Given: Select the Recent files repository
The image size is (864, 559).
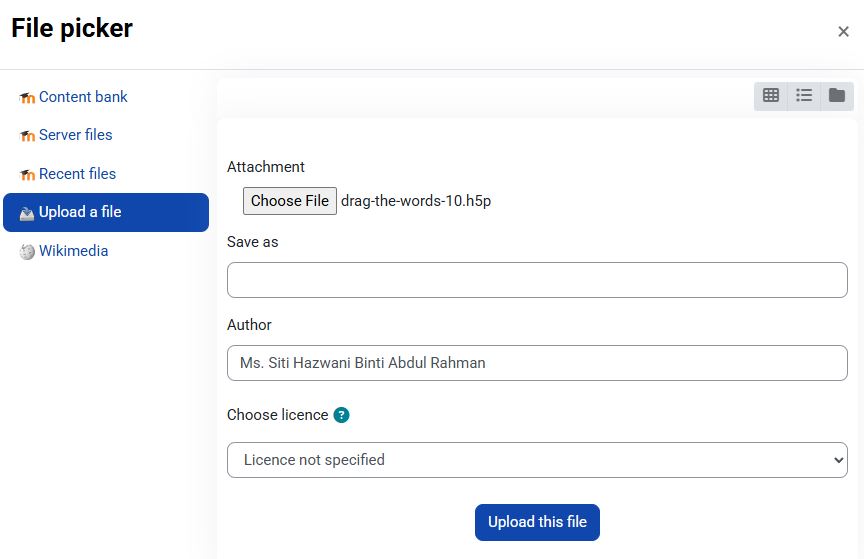Looking at the screenshot, I should [x=77, y=174].
